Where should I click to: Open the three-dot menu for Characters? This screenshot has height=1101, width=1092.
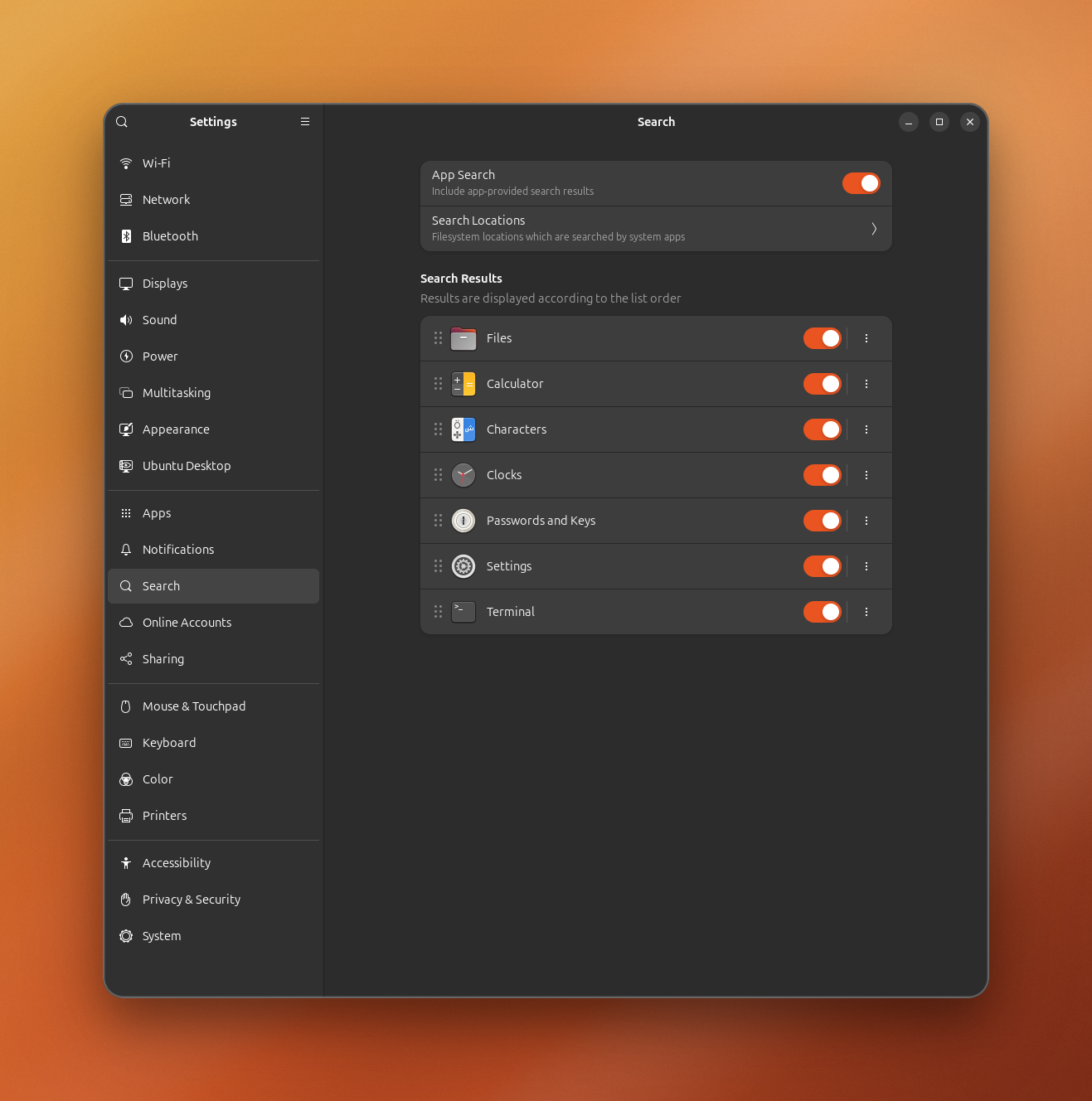866,429
